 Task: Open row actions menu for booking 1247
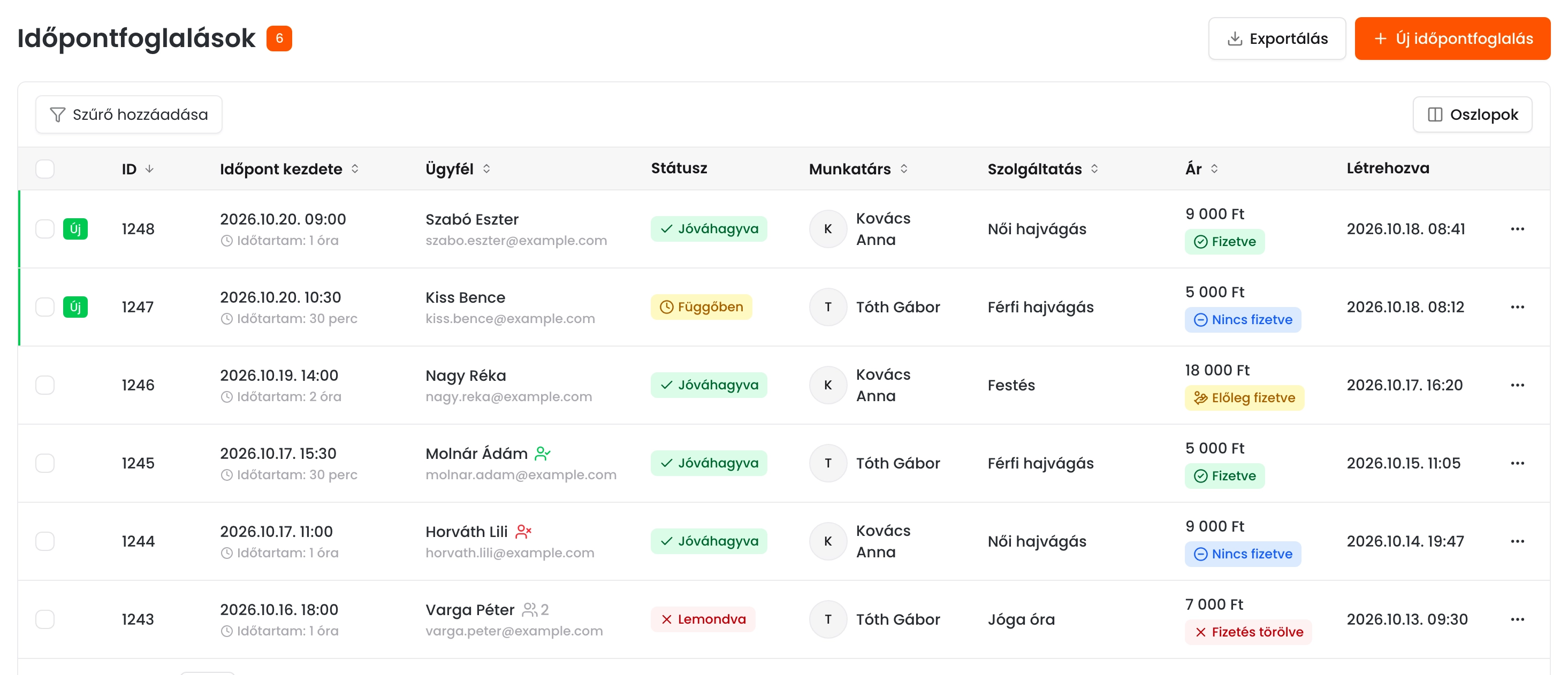[1517, 306]
